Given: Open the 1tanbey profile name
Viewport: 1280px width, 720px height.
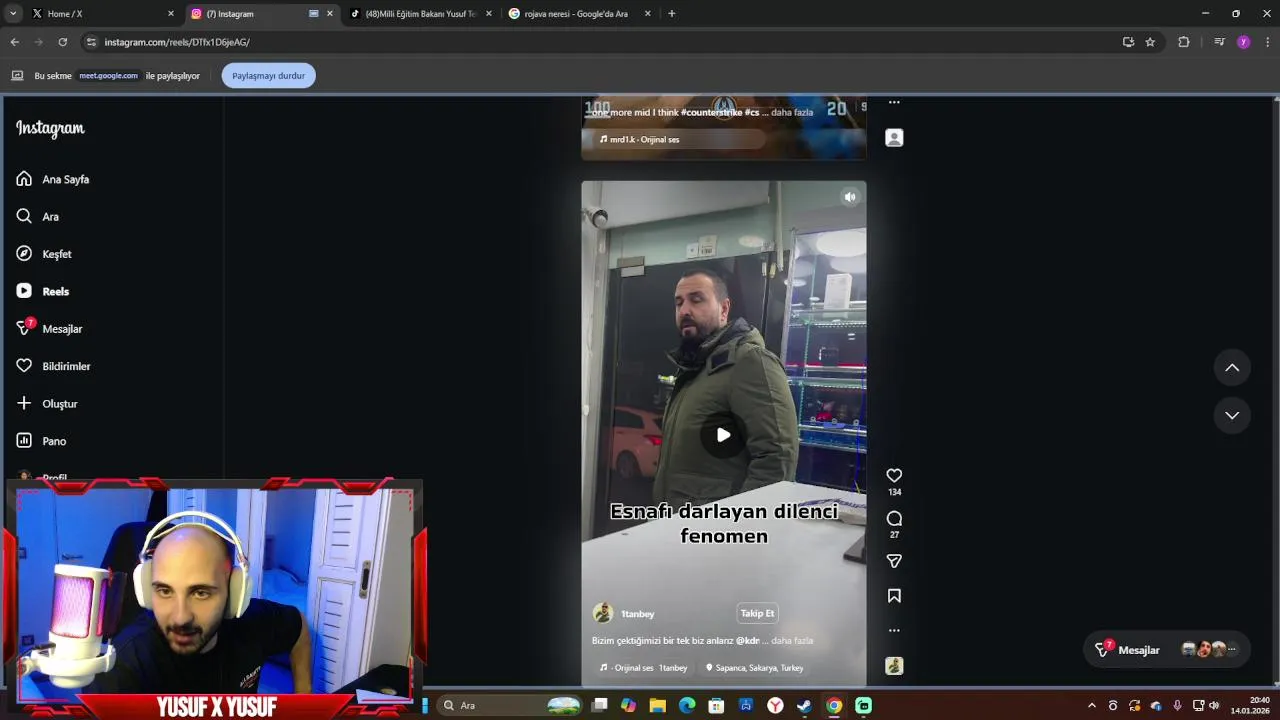Looking at the screenshot, I should point(637,614).
